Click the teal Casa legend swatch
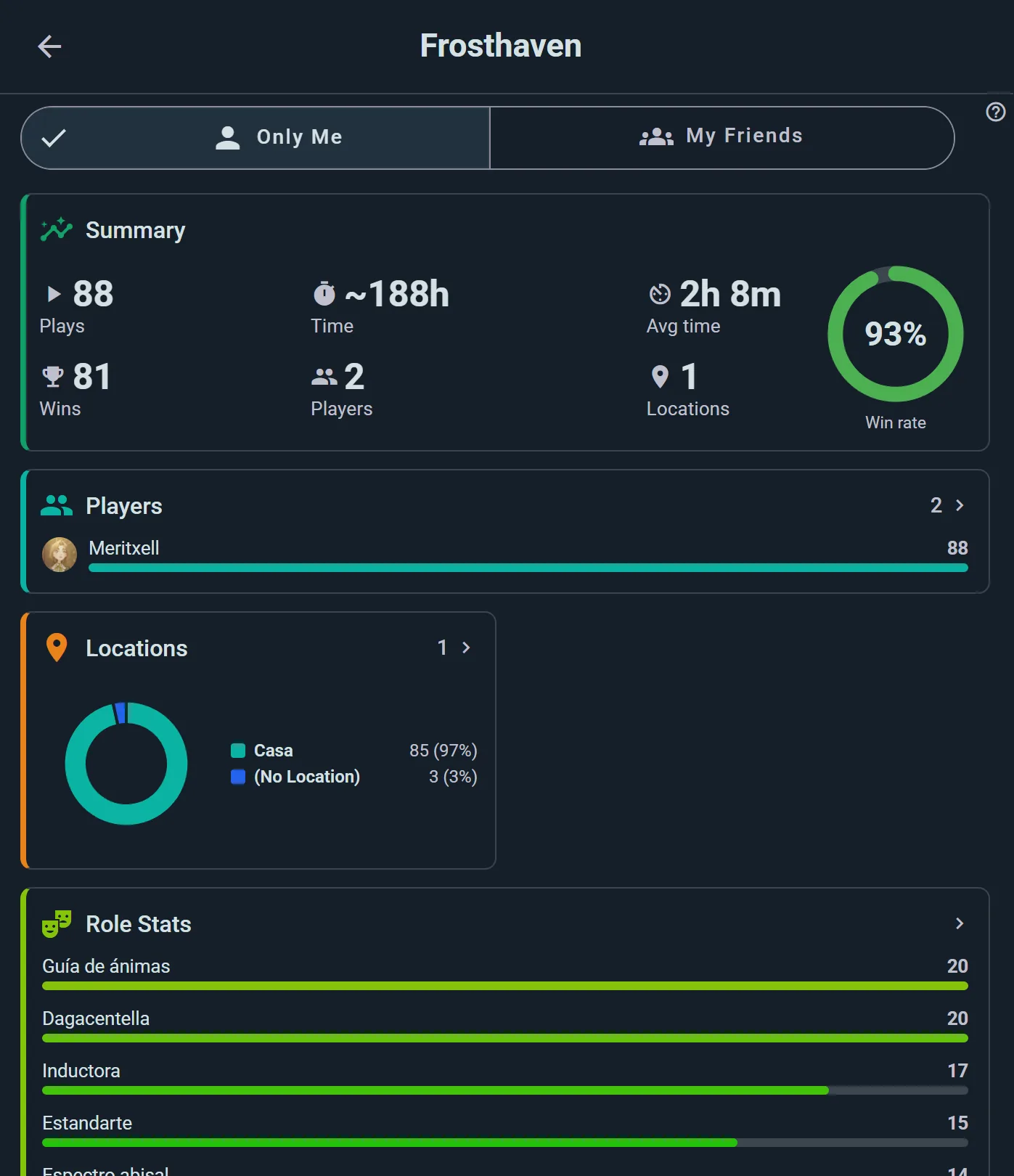This screenshot has height=1176, width=1014. click(238, 750)
